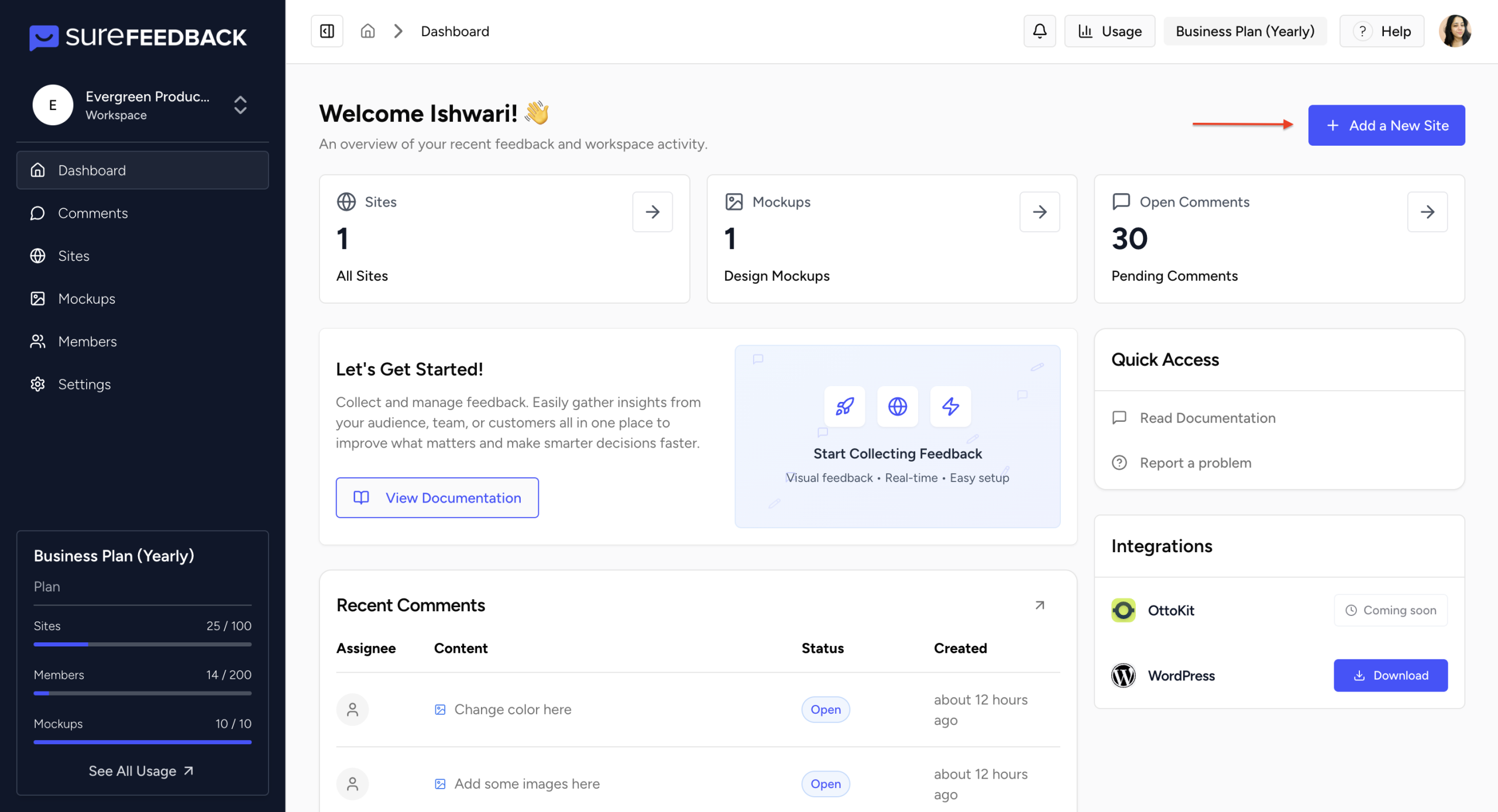Click the Mockups card arrow icon
This screenshot has width=1498, height=812.
coord(1039,212)
